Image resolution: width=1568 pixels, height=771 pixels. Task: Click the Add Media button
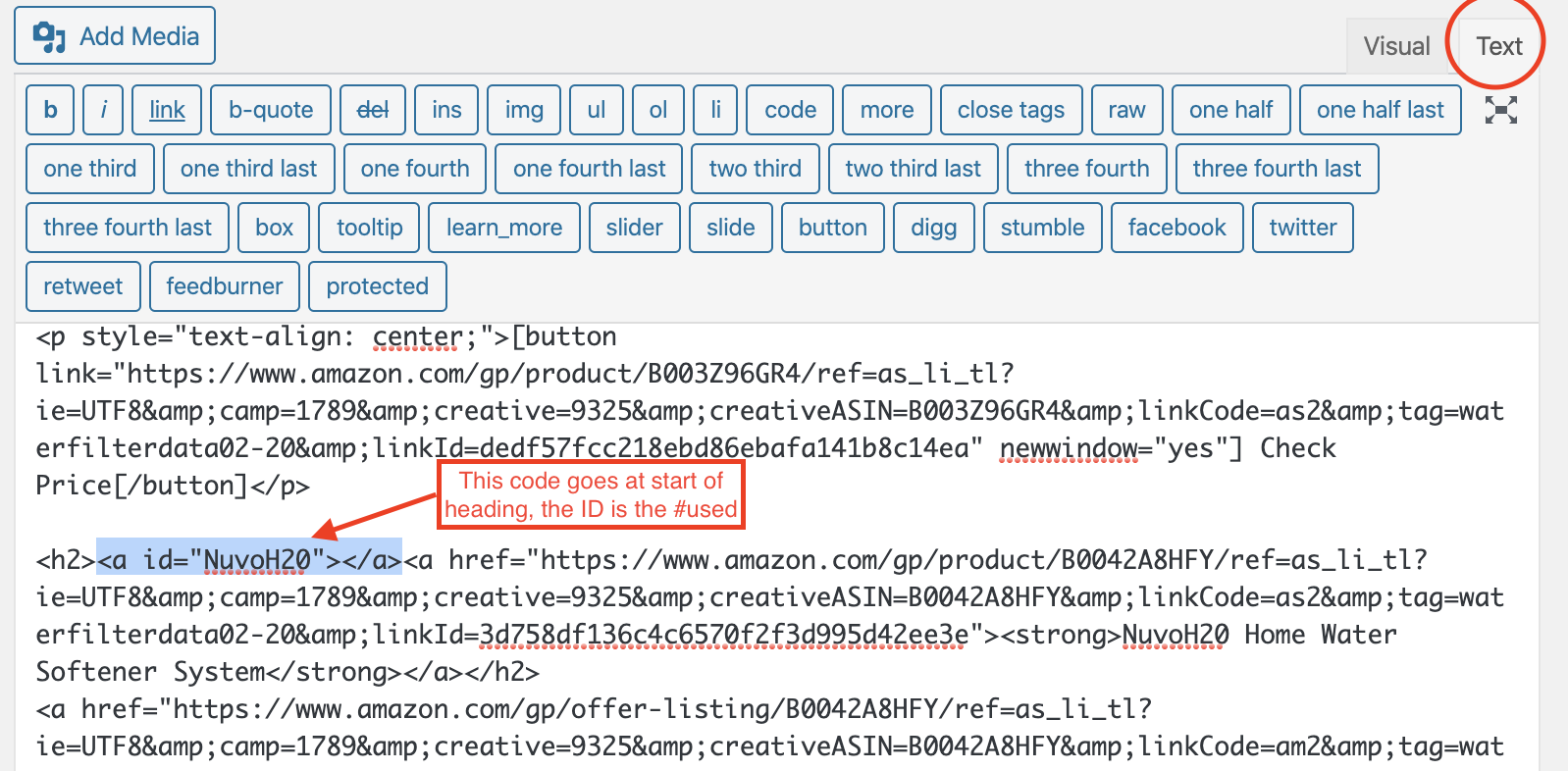115,36
